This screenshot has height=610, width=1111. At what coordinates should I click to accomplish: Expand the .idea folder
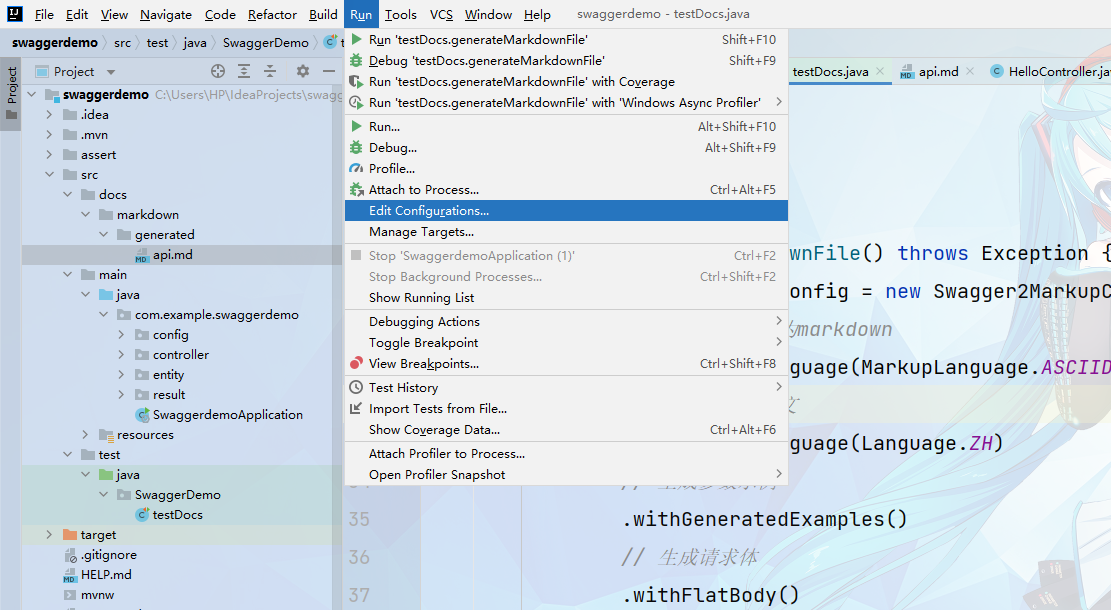point(49,114)
